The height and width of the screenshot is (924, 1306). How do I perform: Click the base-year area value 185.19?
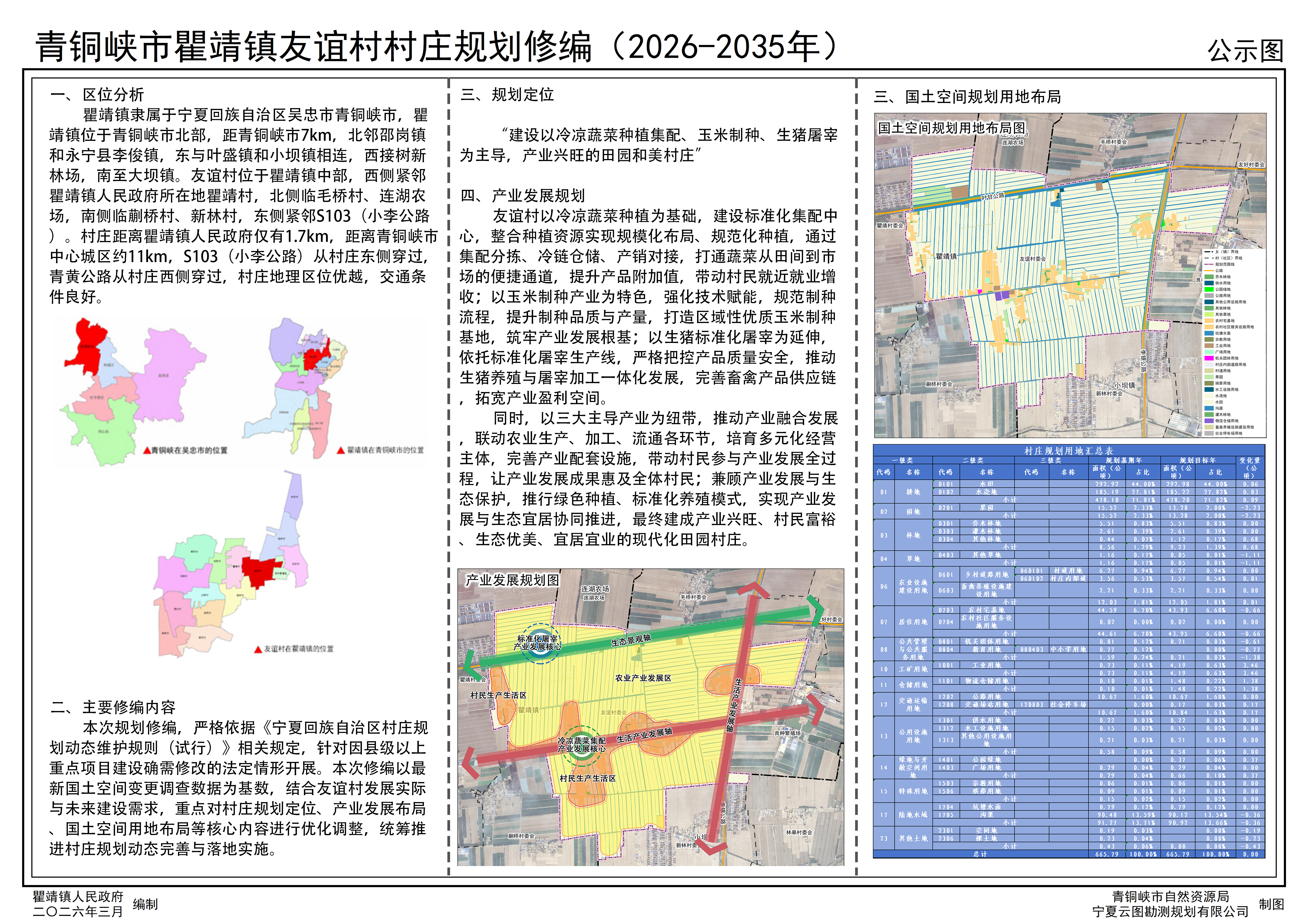(x=1107, y=492)
